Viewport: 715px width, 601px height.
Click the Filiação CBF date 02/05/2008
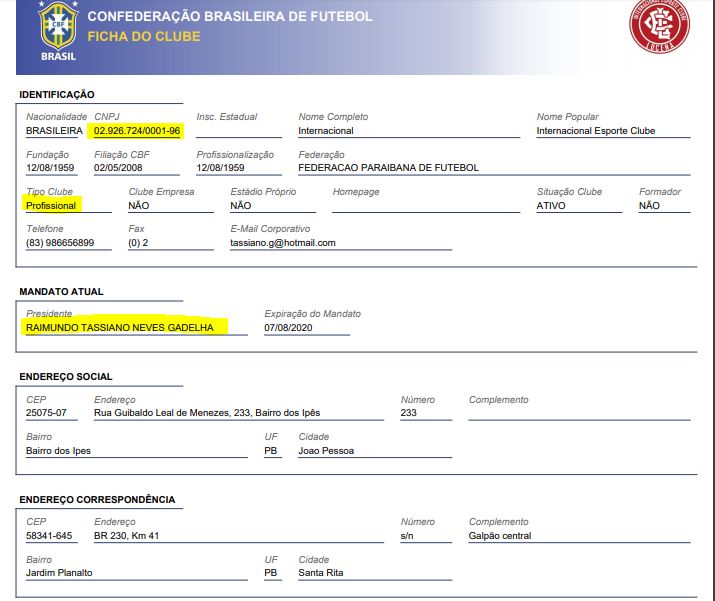pos(118,168)
